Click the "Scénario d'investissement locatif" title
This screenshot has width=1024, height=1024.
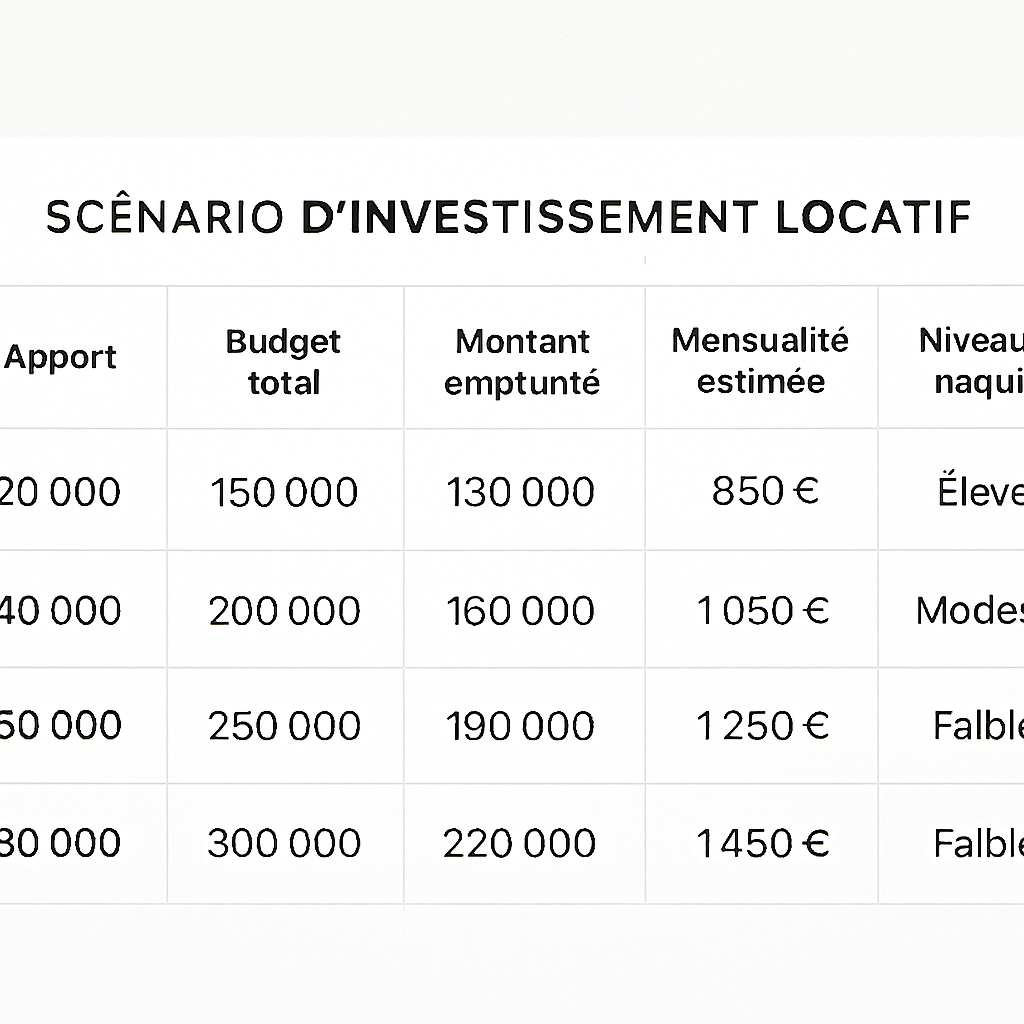coord(509,218)
